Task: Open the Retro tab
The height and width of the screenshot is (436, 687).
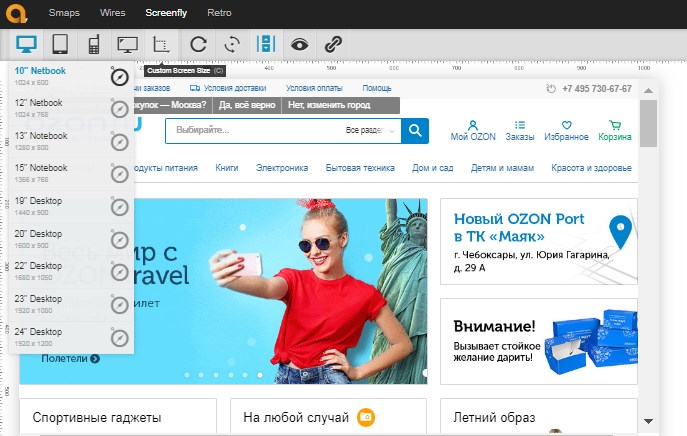Action: tap(219, 13)
